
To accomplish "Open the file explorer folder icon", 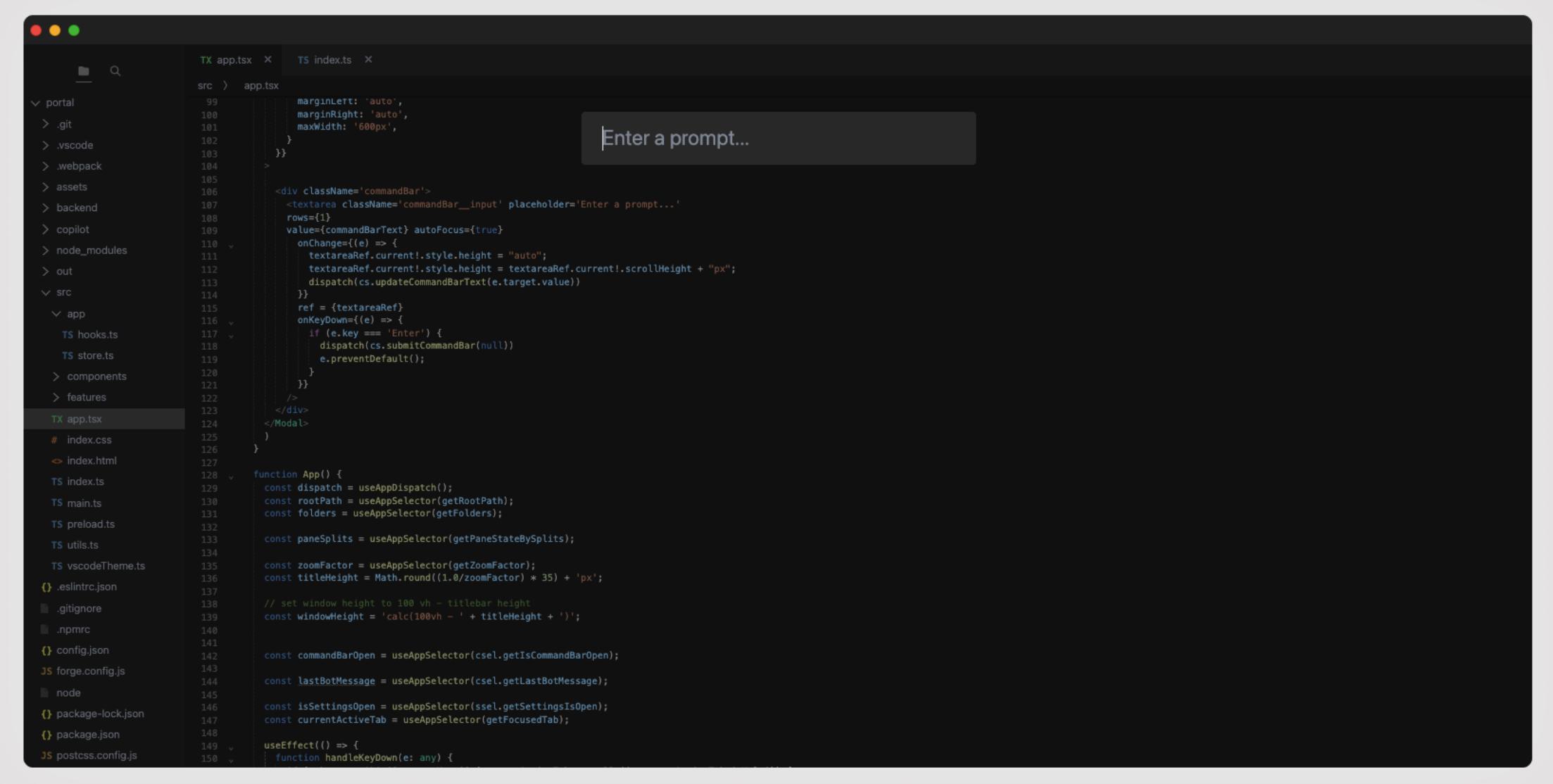I will click(x=84, y=71).
